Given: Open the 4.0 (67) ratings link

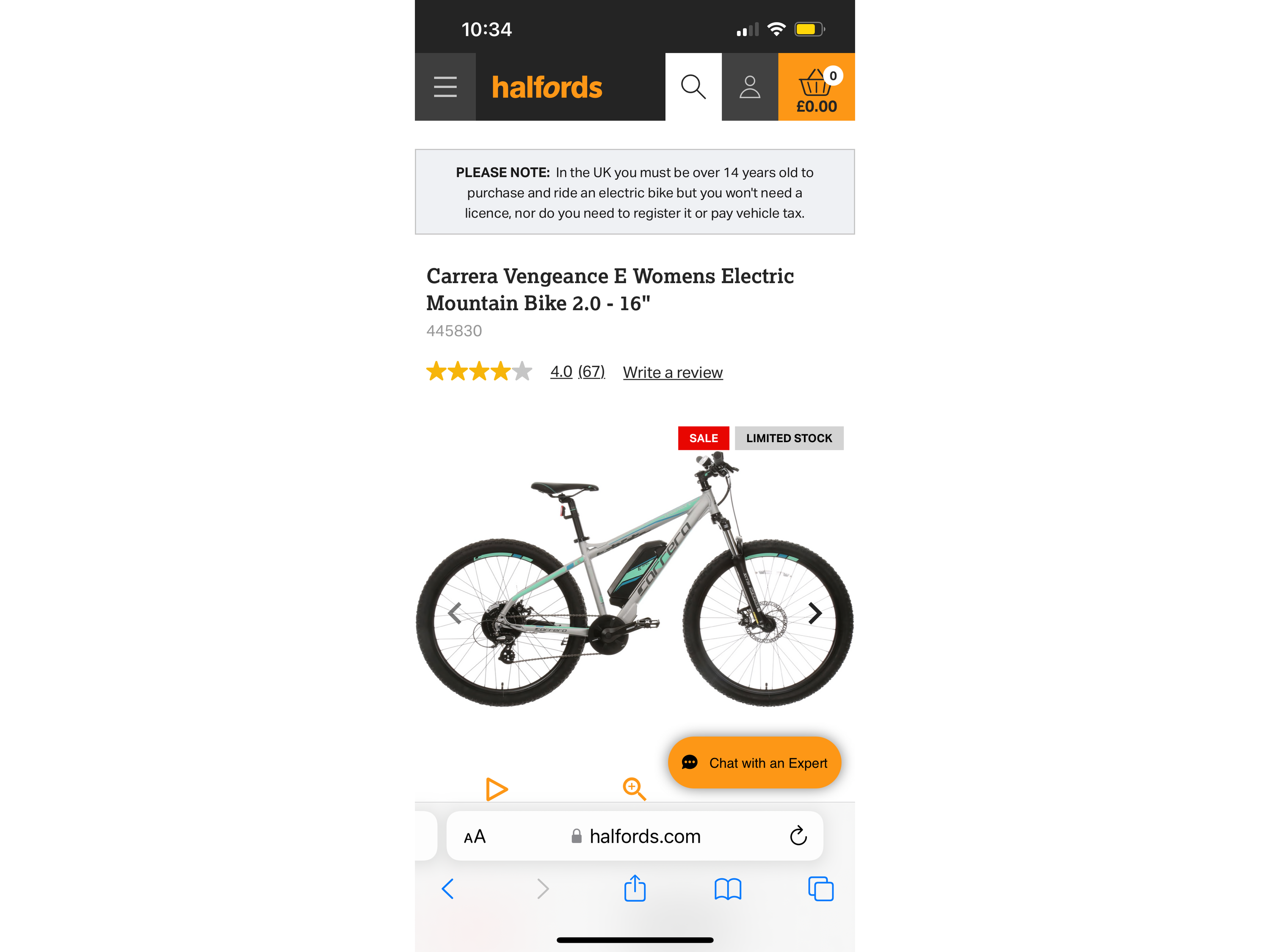Looking at the screenshot, I should click(577, 372).
